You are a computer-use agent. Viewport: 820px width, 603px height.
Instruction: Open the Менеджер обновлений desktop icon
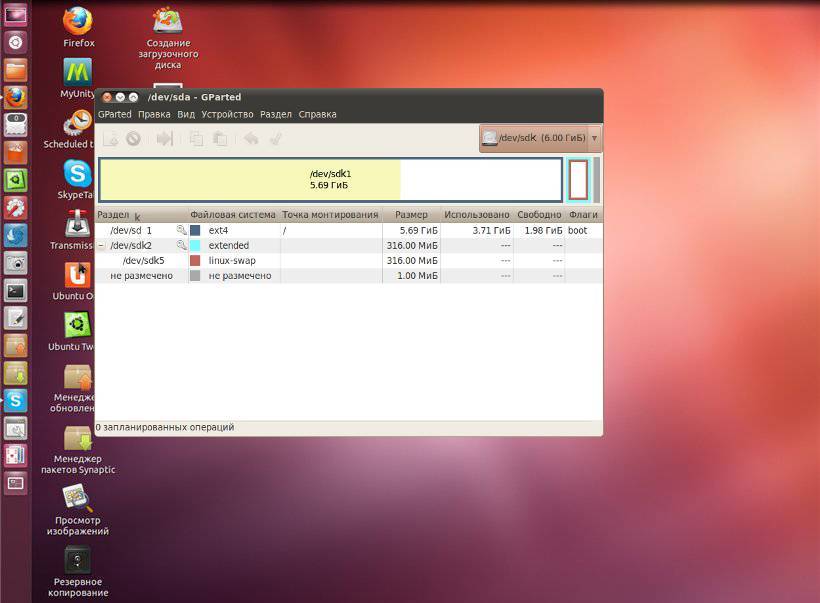(x=73, y=388)
